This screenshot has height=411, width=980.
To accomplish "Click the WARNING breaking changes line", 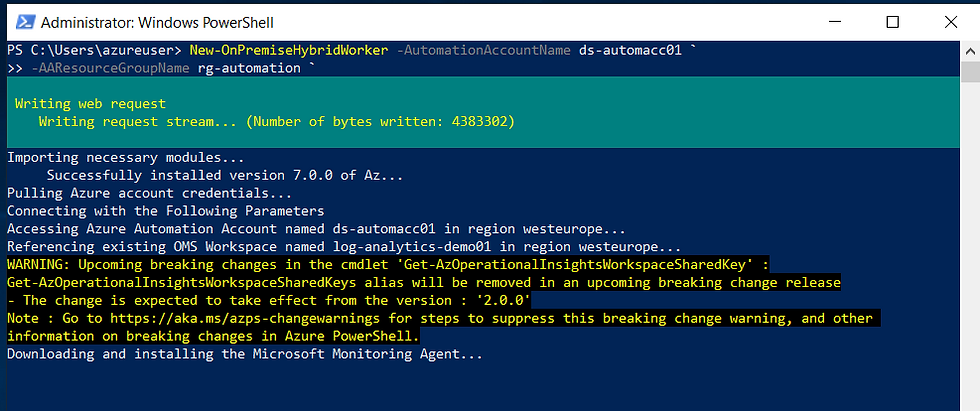I will 388,265.
